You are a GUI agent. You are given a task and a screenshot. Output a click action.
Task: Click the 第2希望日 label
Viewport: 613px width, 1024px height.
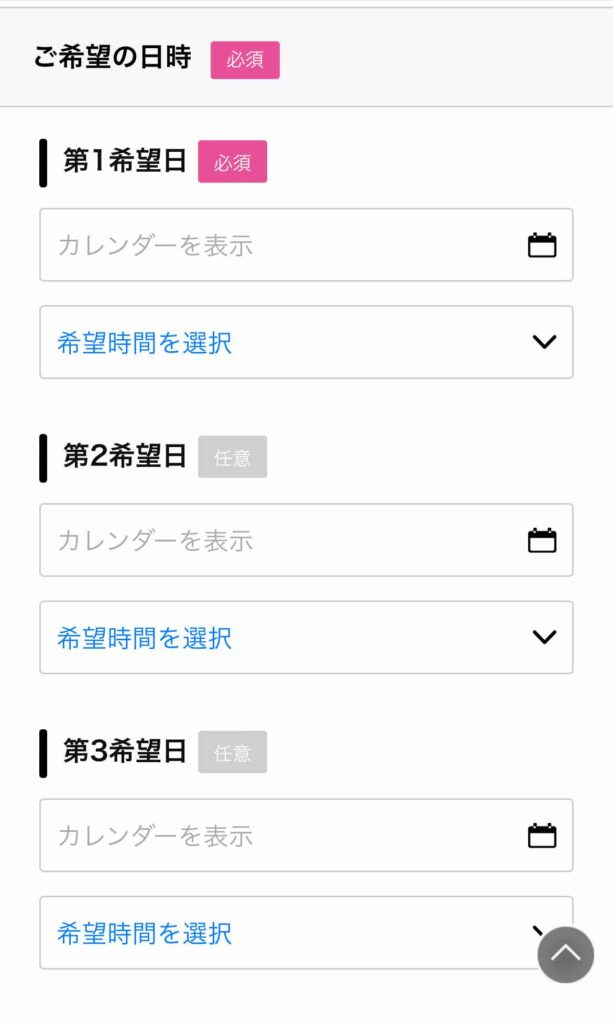[x=125, y=456]
